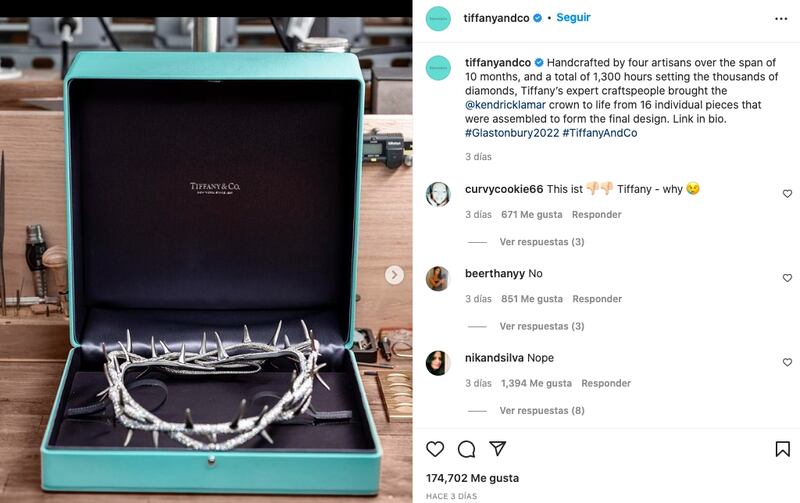Share the post via the paper plane icon
The height and width of the screenshot is (503, 800).
[497, 448]
